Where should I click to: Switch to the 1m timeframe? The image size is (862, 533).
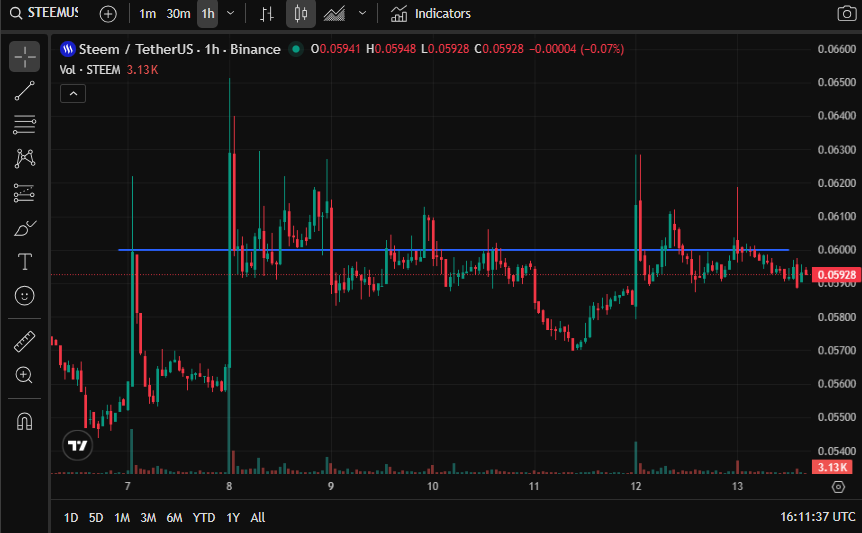tap(147, 14)
